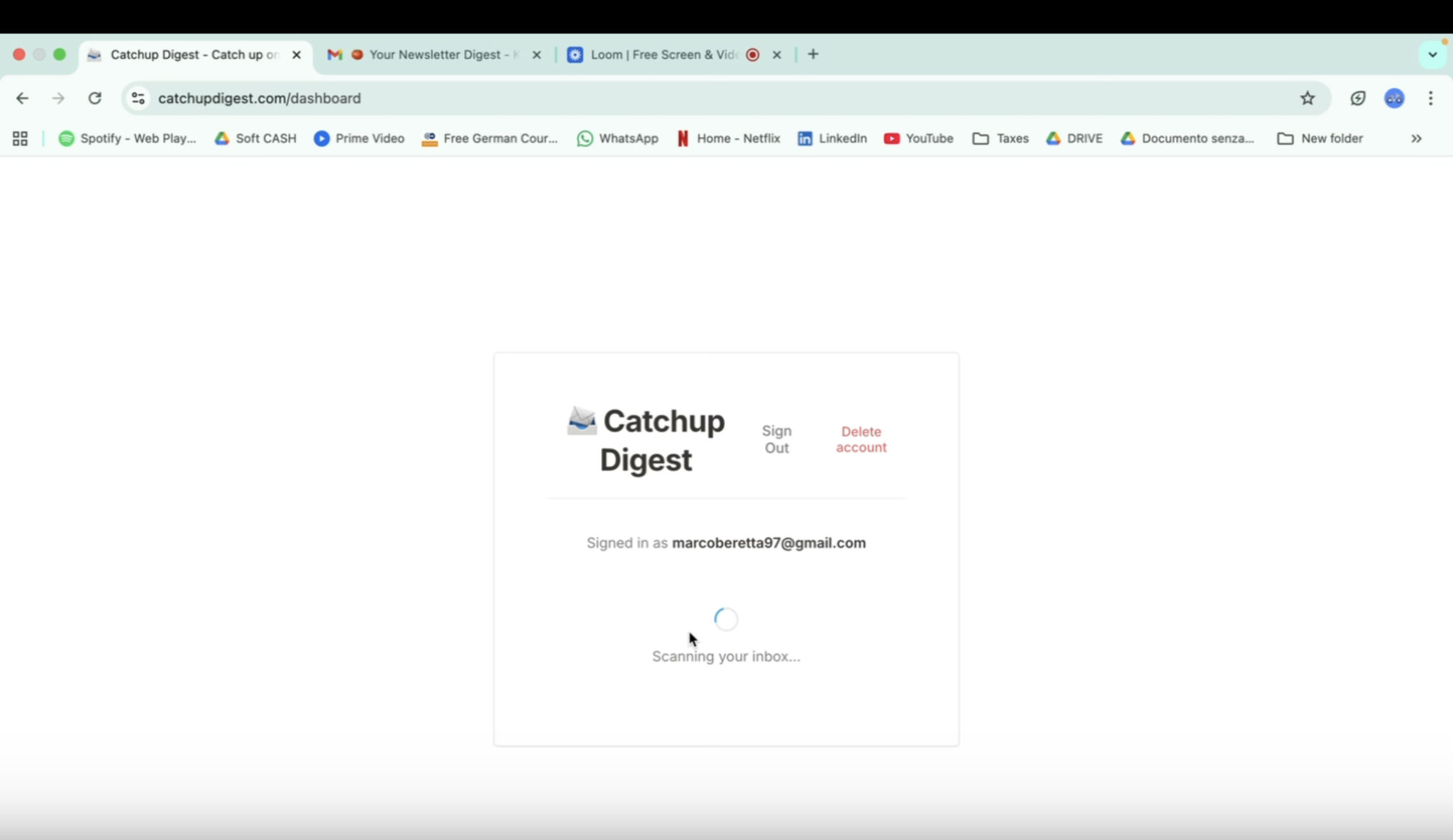Open a new tab with the plus button

813,54
